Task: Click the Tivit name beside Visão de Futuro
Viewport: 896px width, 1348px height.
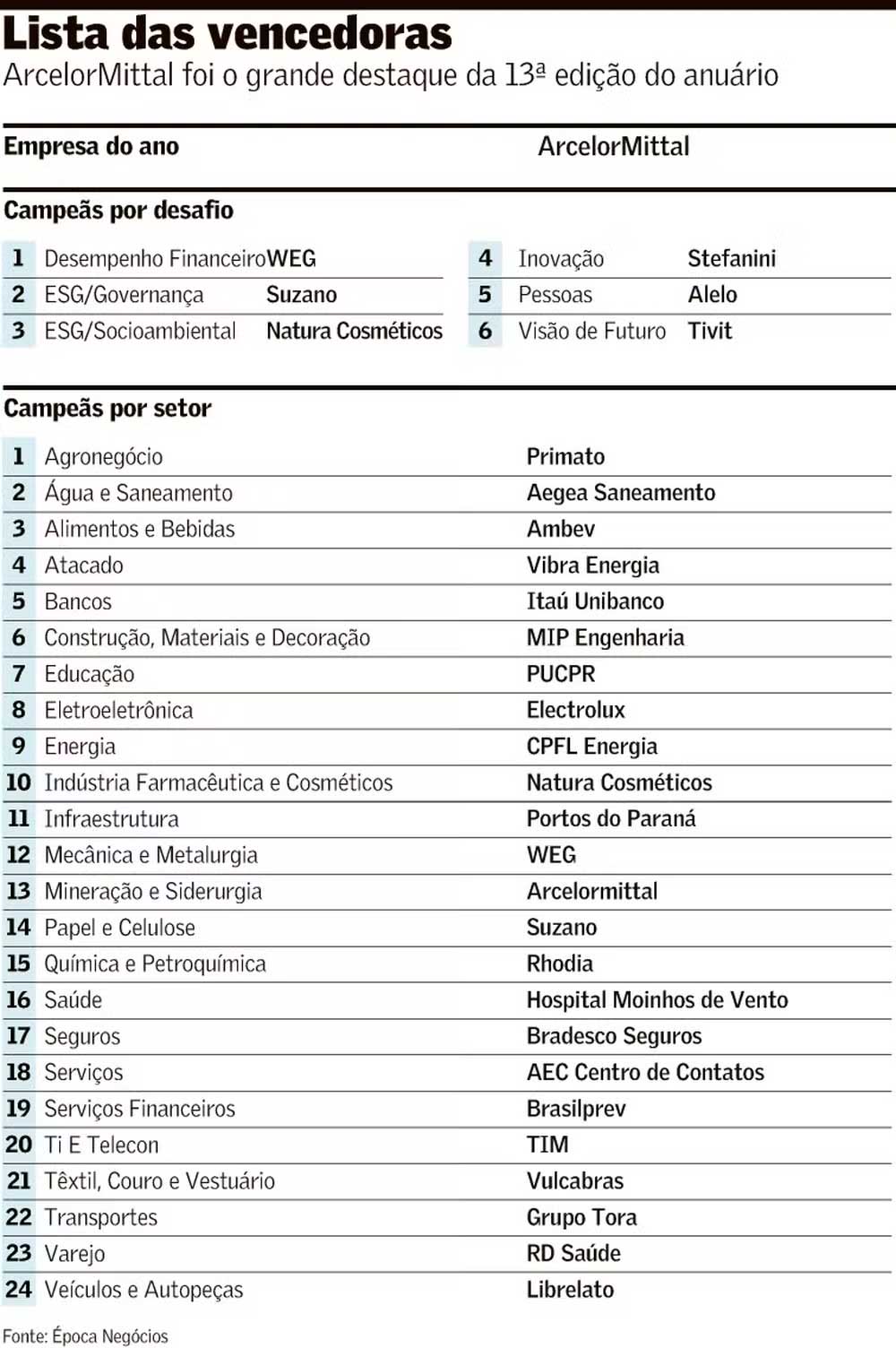Action: (710, 332)
